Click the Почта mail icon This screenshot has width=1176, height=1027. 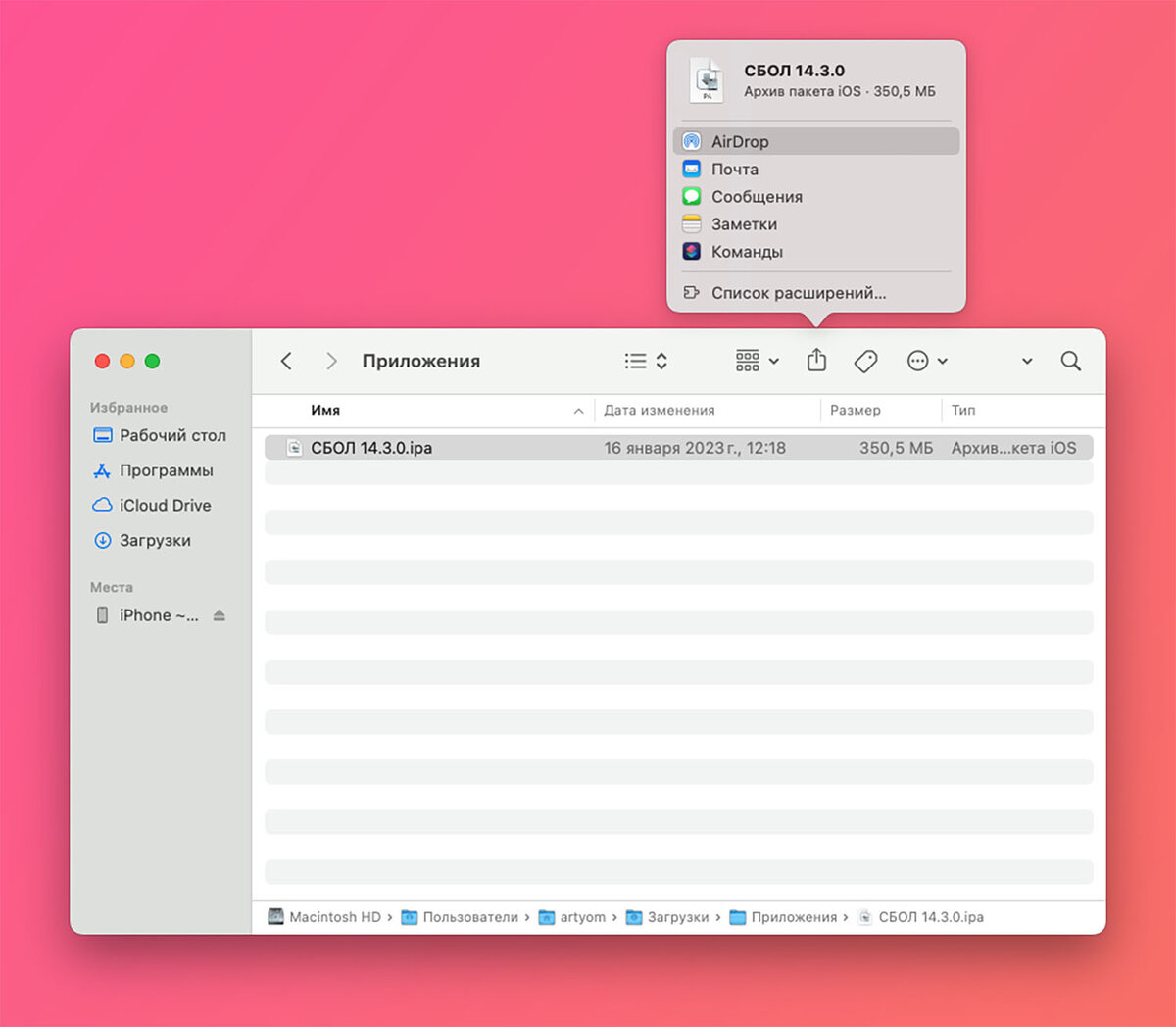coord(692,169)
